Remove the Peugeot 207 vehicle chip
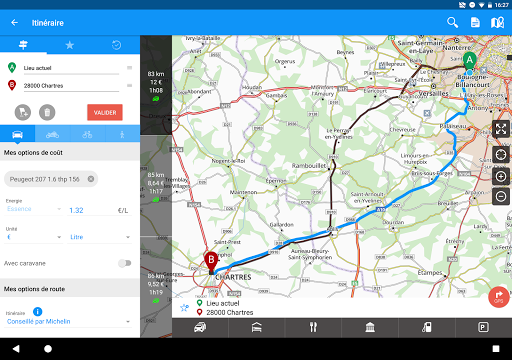The image size is (512, 360). tap(91, 179)
